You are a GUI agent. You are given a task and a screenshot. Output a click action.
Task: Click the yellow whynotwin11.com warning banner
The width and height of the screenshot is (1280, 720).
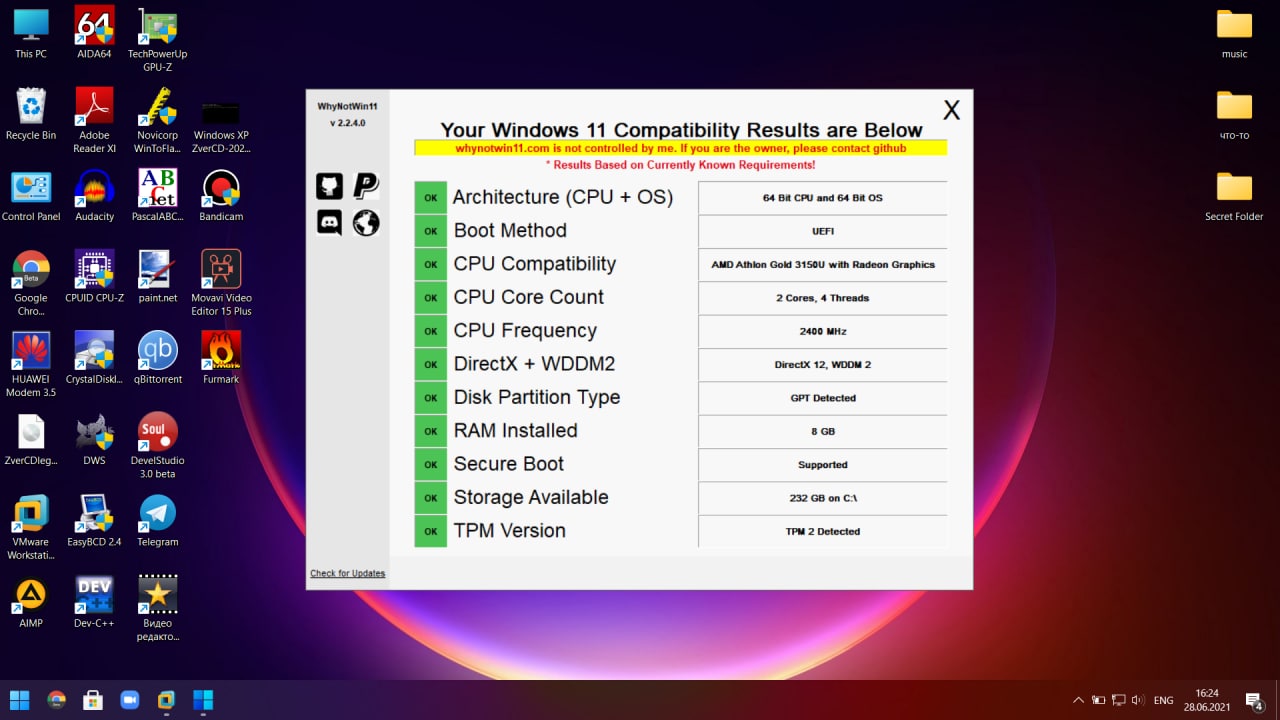(x=681, y=148)
